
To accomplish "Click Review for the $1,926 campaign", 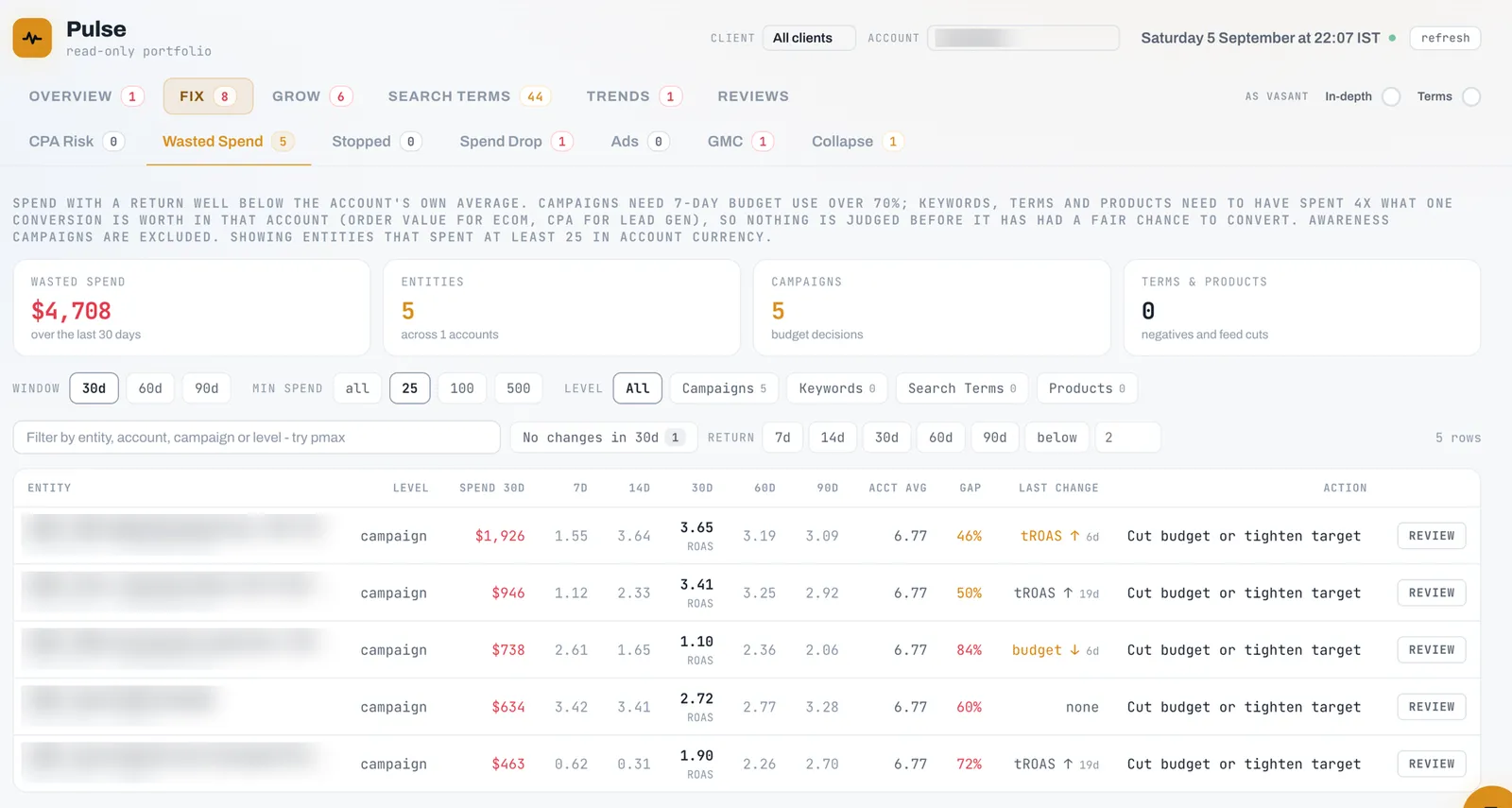I will pos(1432,536).
